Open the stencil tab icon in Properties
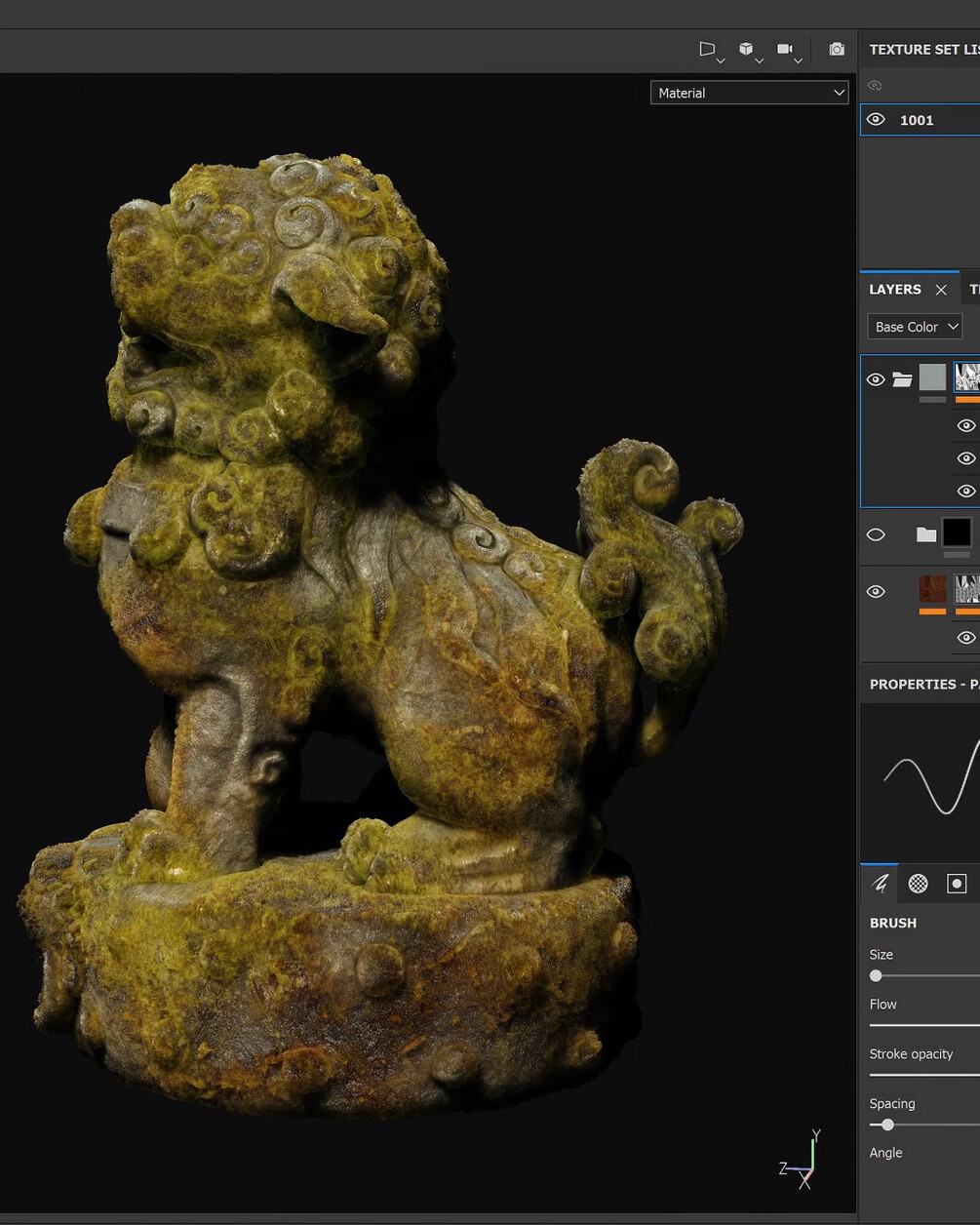 (957, 884)
